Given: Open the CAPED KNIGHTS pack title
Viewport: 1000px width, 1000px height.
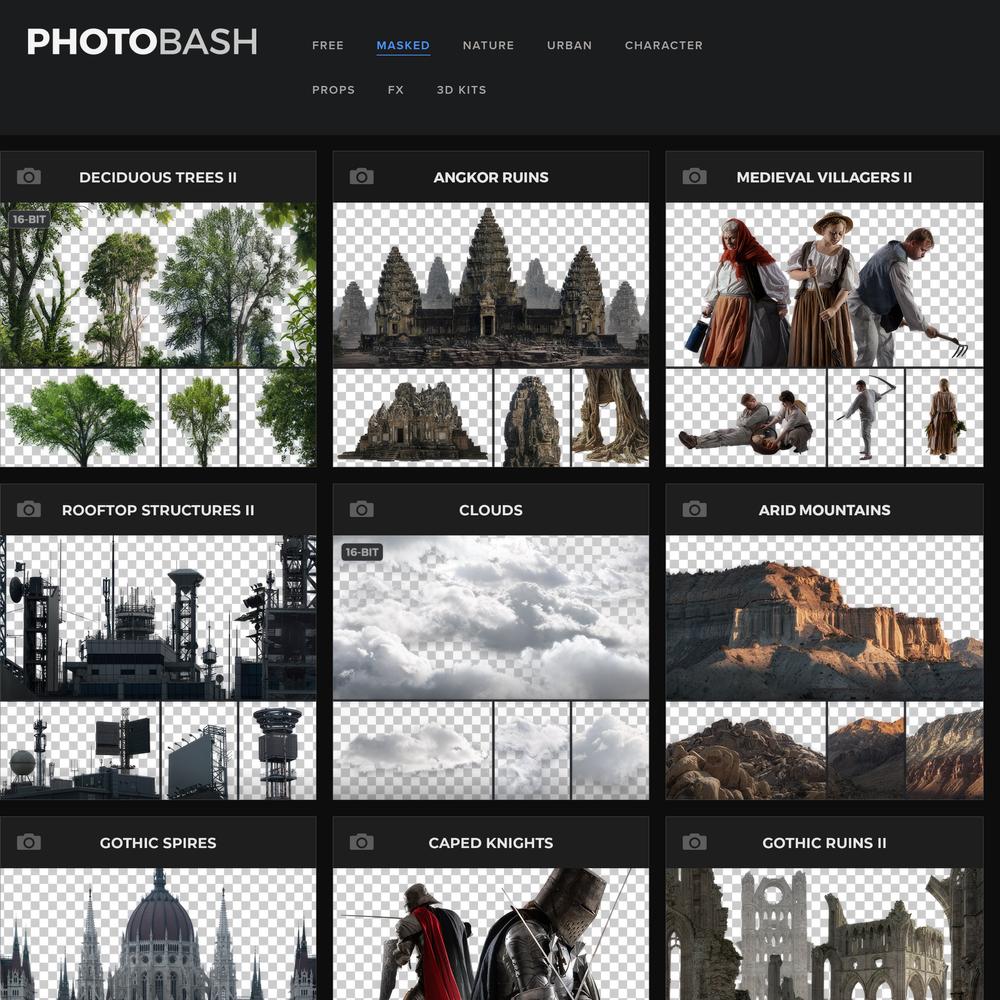Looking at the screenshot, I should [491, 843].
